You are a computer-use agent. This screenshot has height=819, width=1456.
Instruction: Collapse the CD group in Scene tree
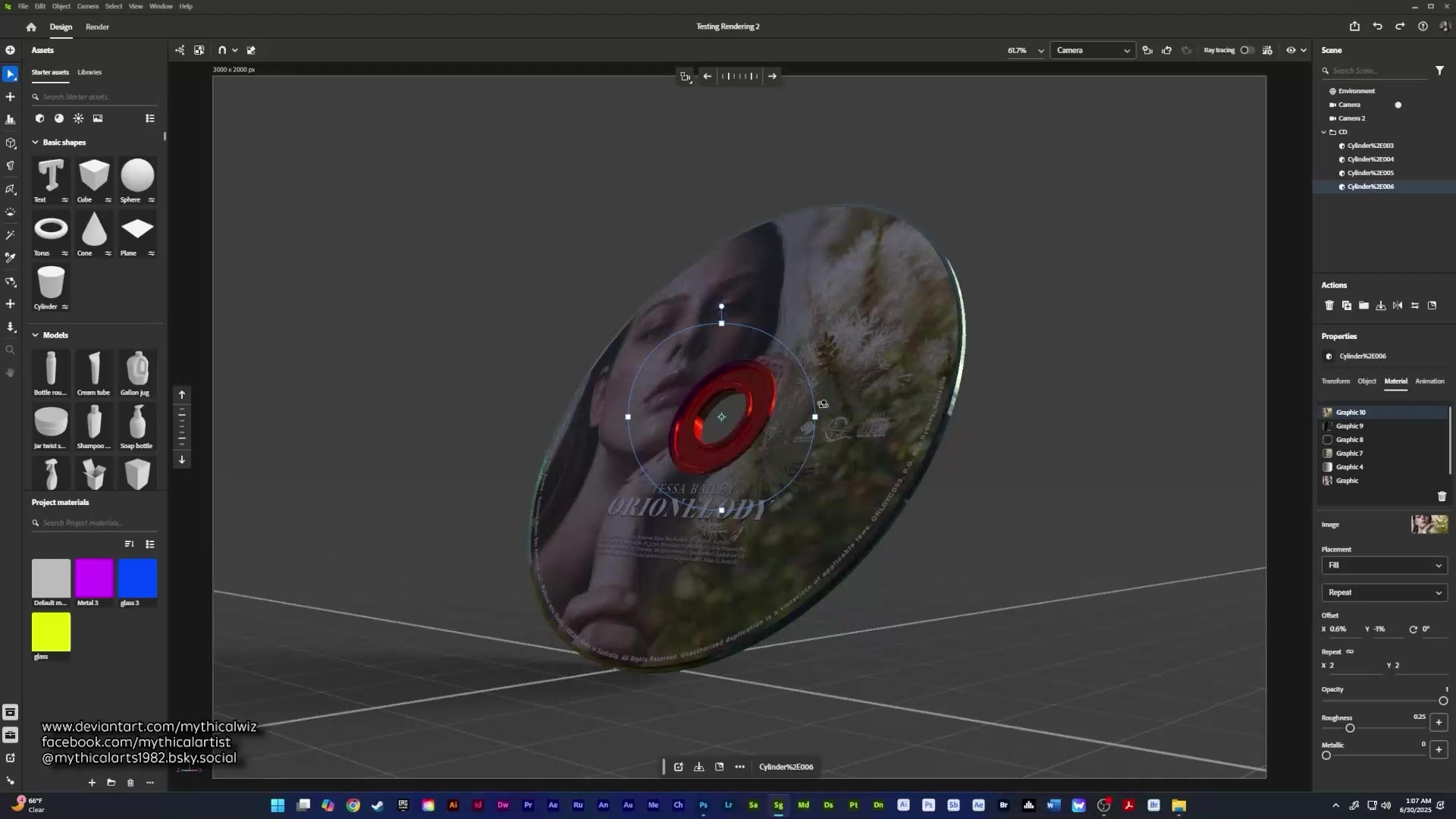tap(1324, 132)
